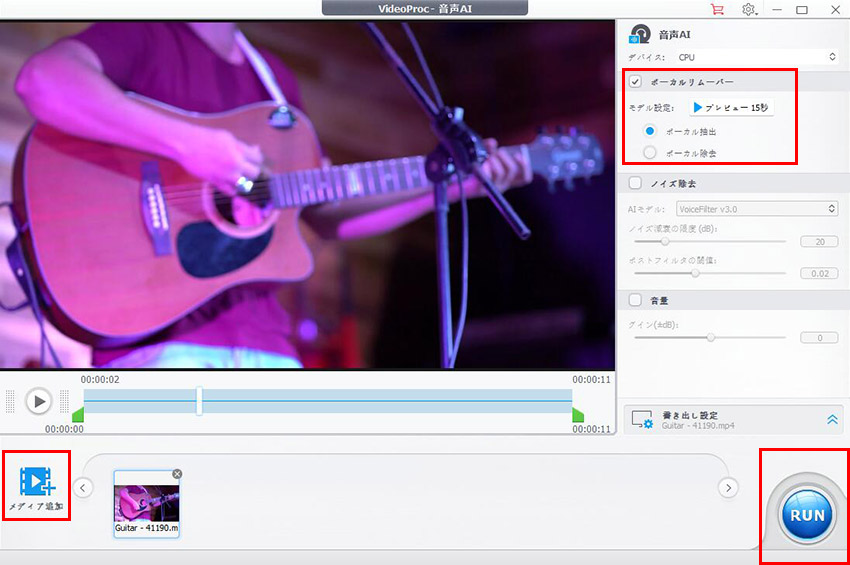Image resolution: width=850 pixels, height=565 pixels.
Task: Enable the 音量 checkbox
Action: coord(635,299)
